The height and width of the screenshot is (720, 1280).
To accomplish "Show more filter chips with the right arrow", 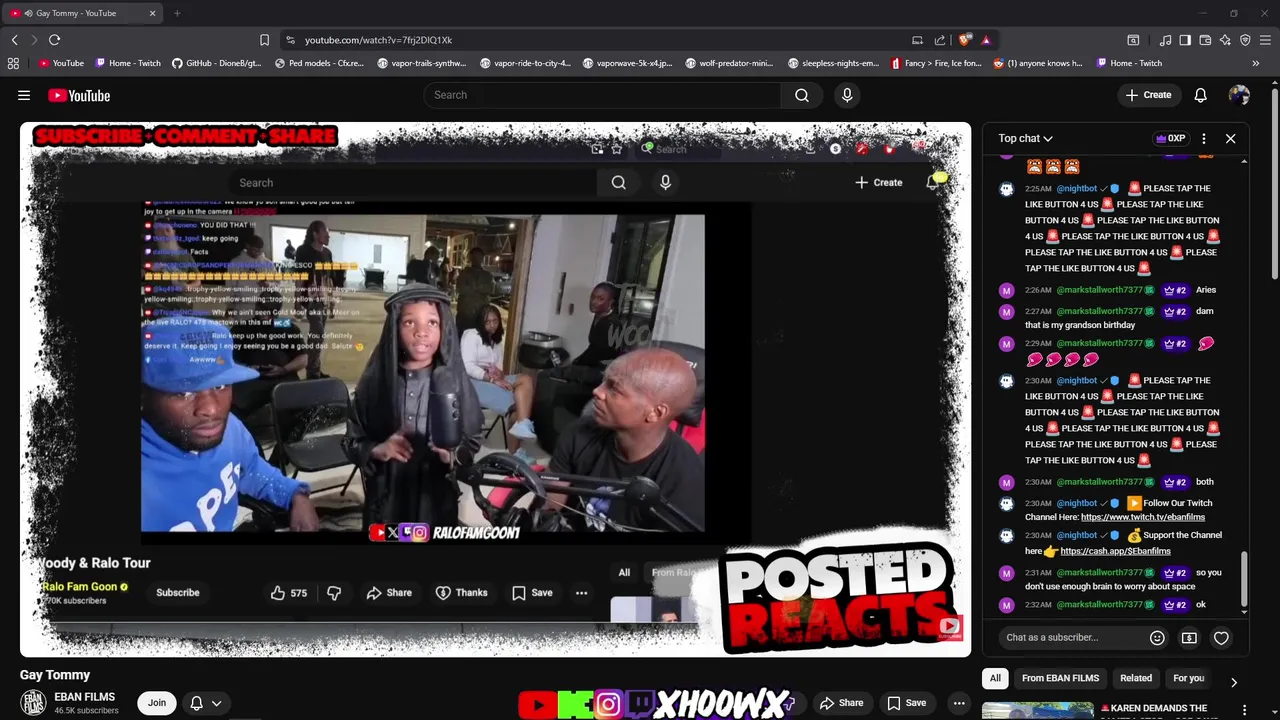I will click(x=1233, y=681).
